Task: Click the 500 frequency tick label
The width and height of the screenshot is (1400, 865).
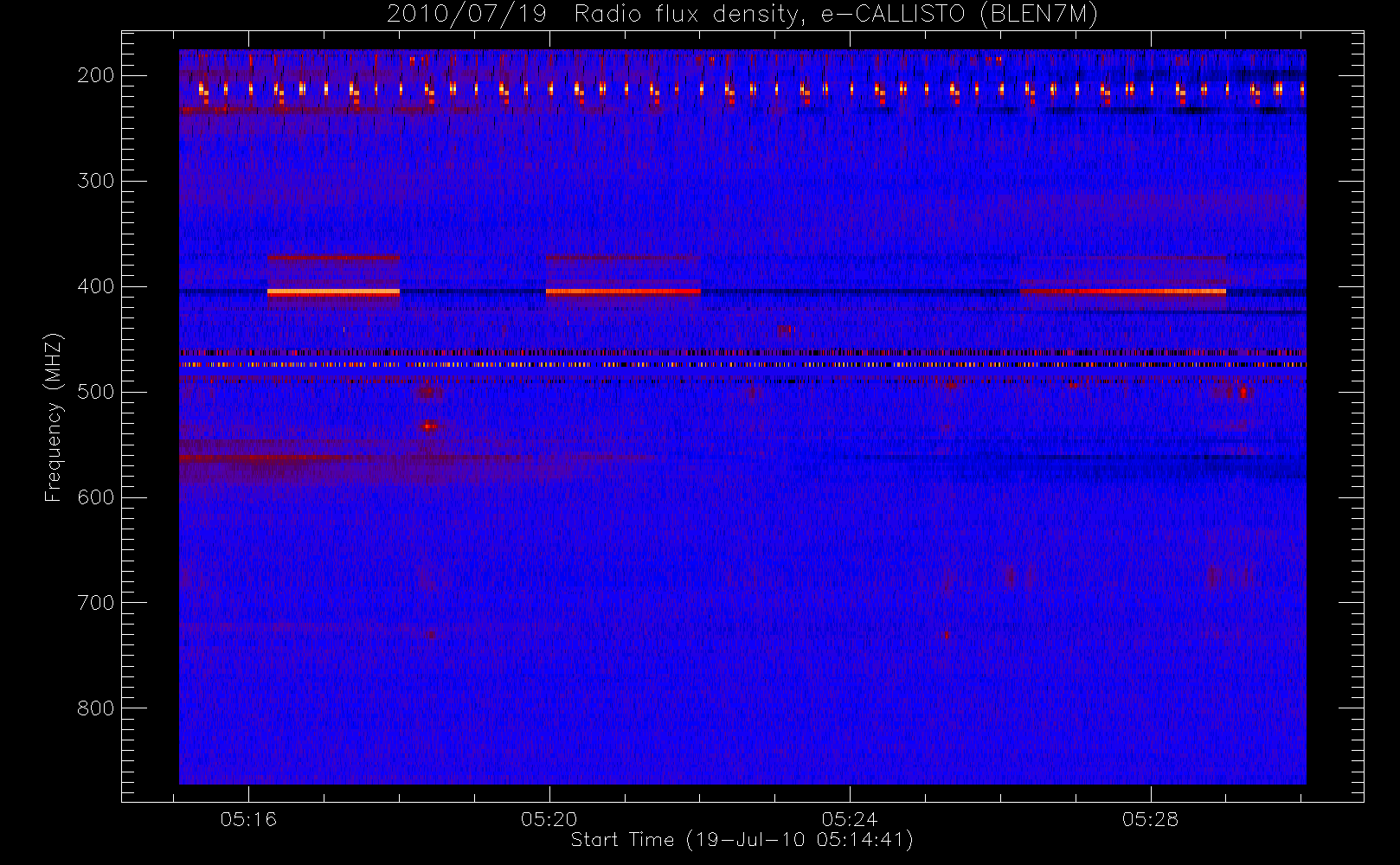Action: 95,392
